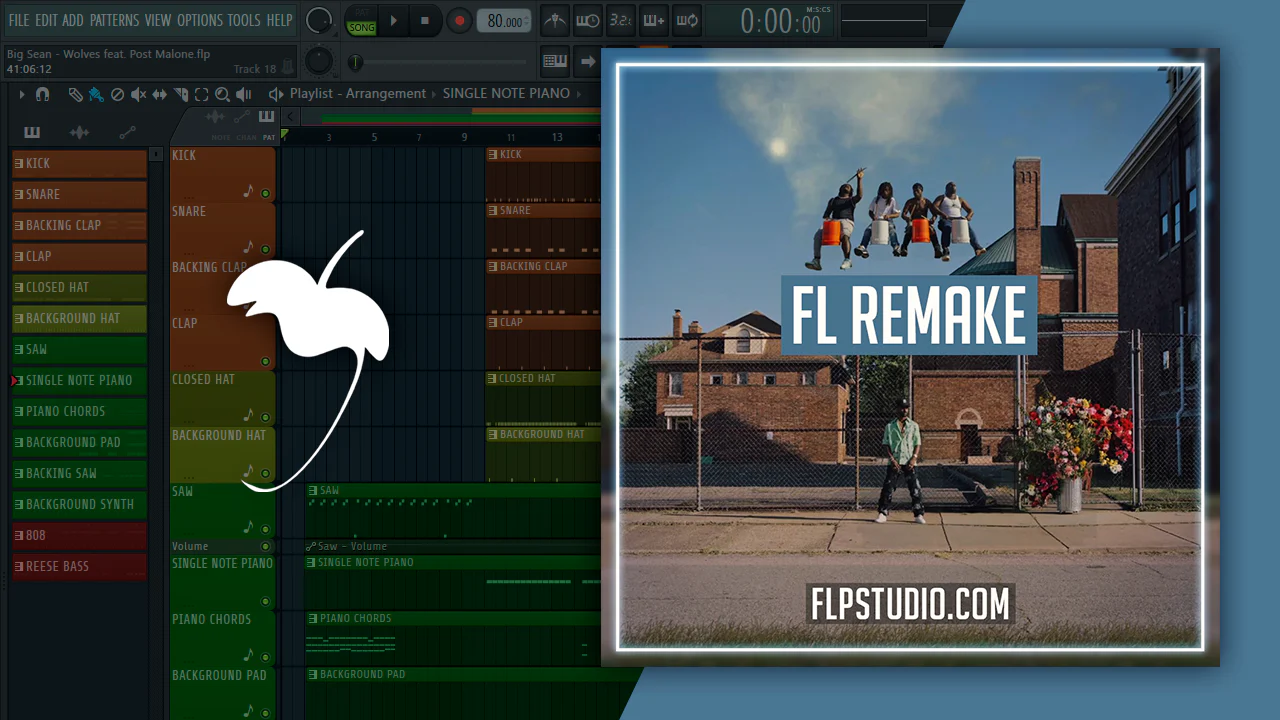Select the BACKGROUND SYNTH pattern in picker

pyautogui.click(x=79, y=504)
